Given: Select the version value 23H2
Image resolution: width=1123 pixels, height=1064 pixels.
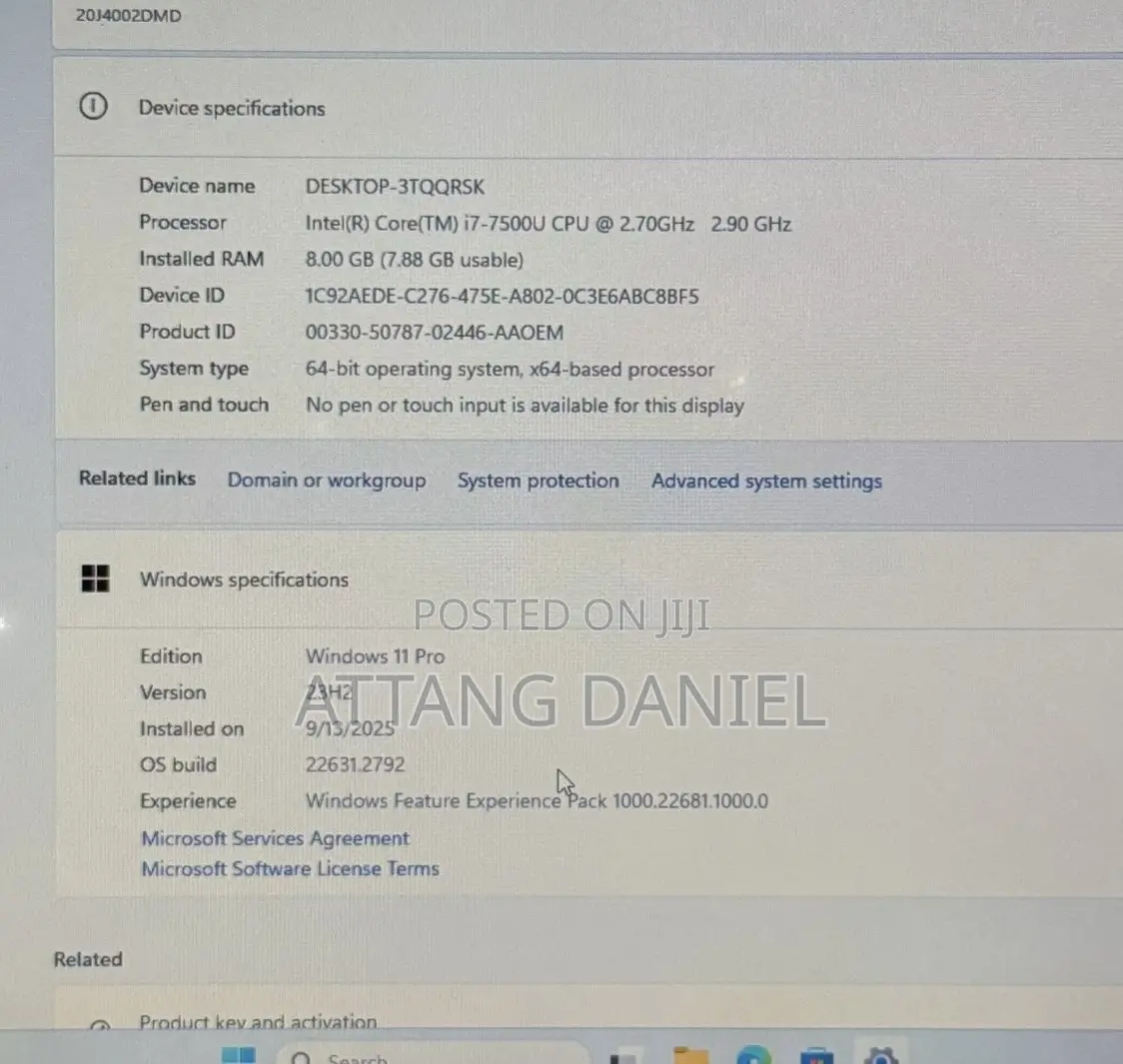Looking at the screenshot, I should 329,692.
